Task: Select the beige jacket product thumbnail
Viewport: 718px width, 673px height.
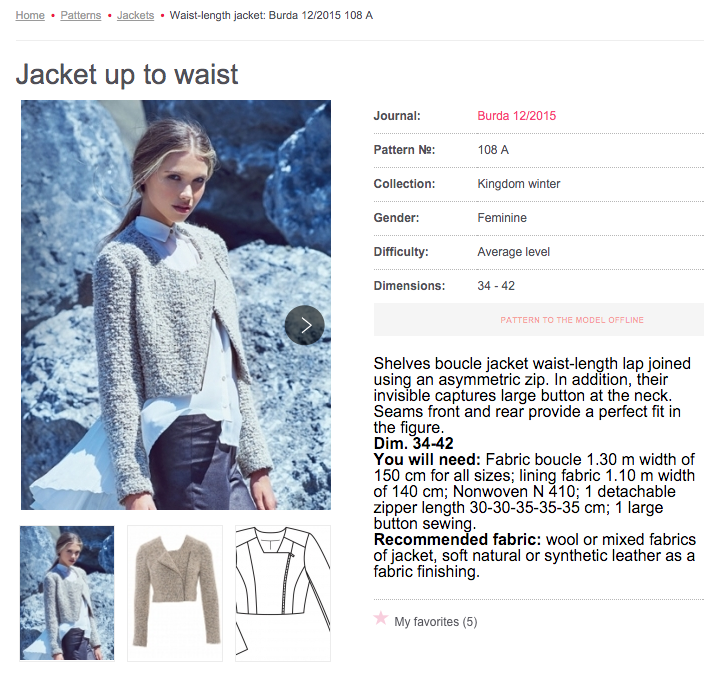Action: tap(175, 593)
